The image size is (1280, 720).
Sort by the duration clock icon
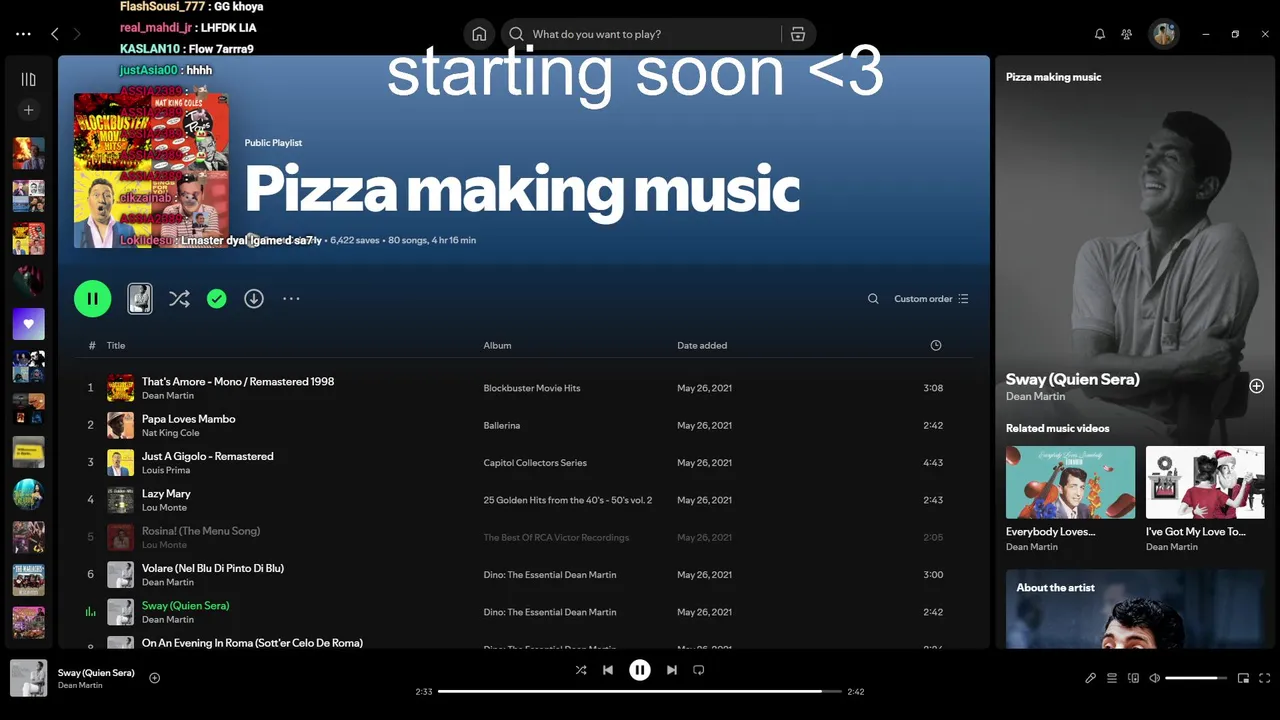click(936, 345)
